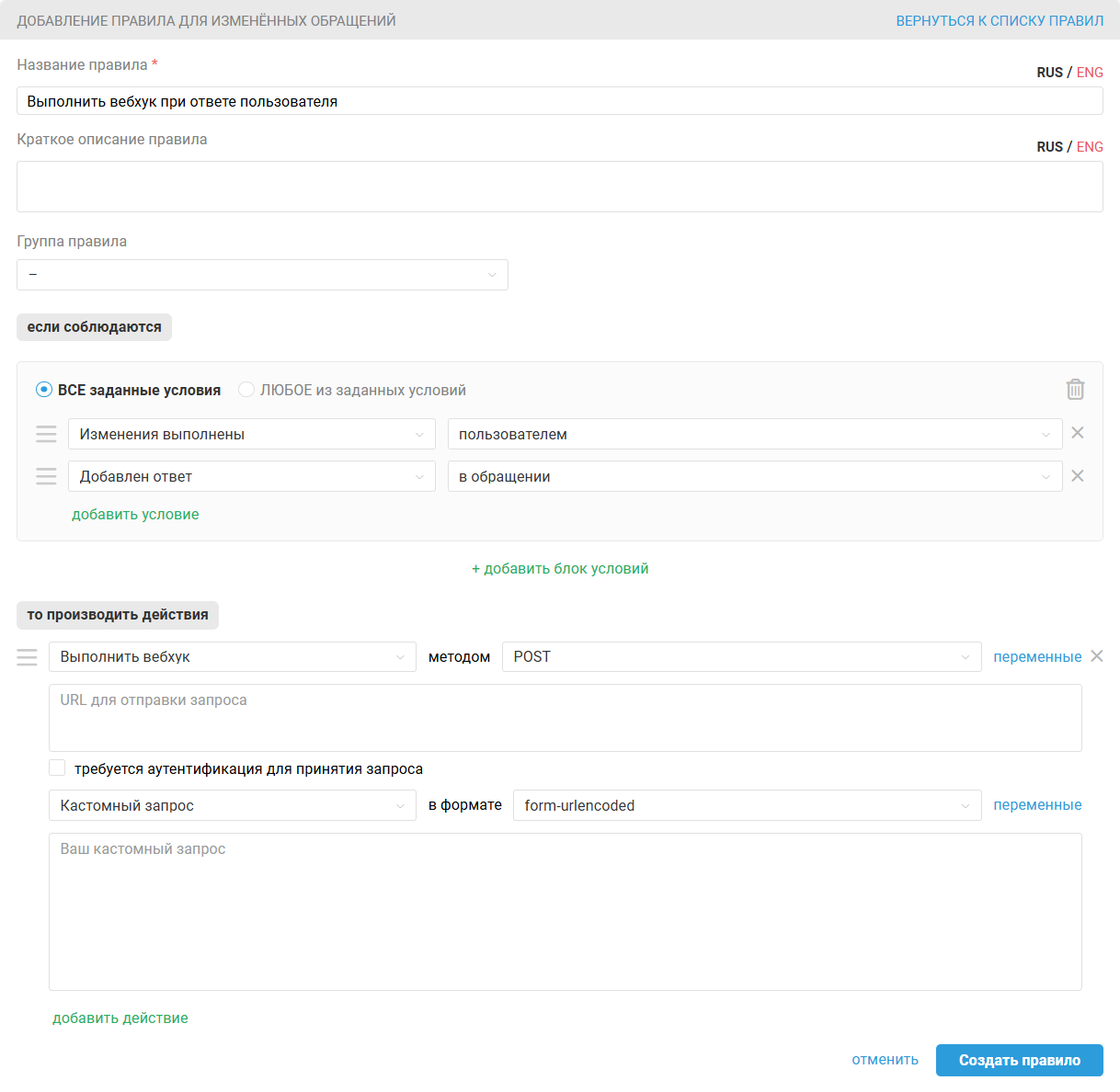Viewport: 1120px width, 1092px height.
Task: Click 'Создать правило' button
Action: click(x=1020, y=1060)
